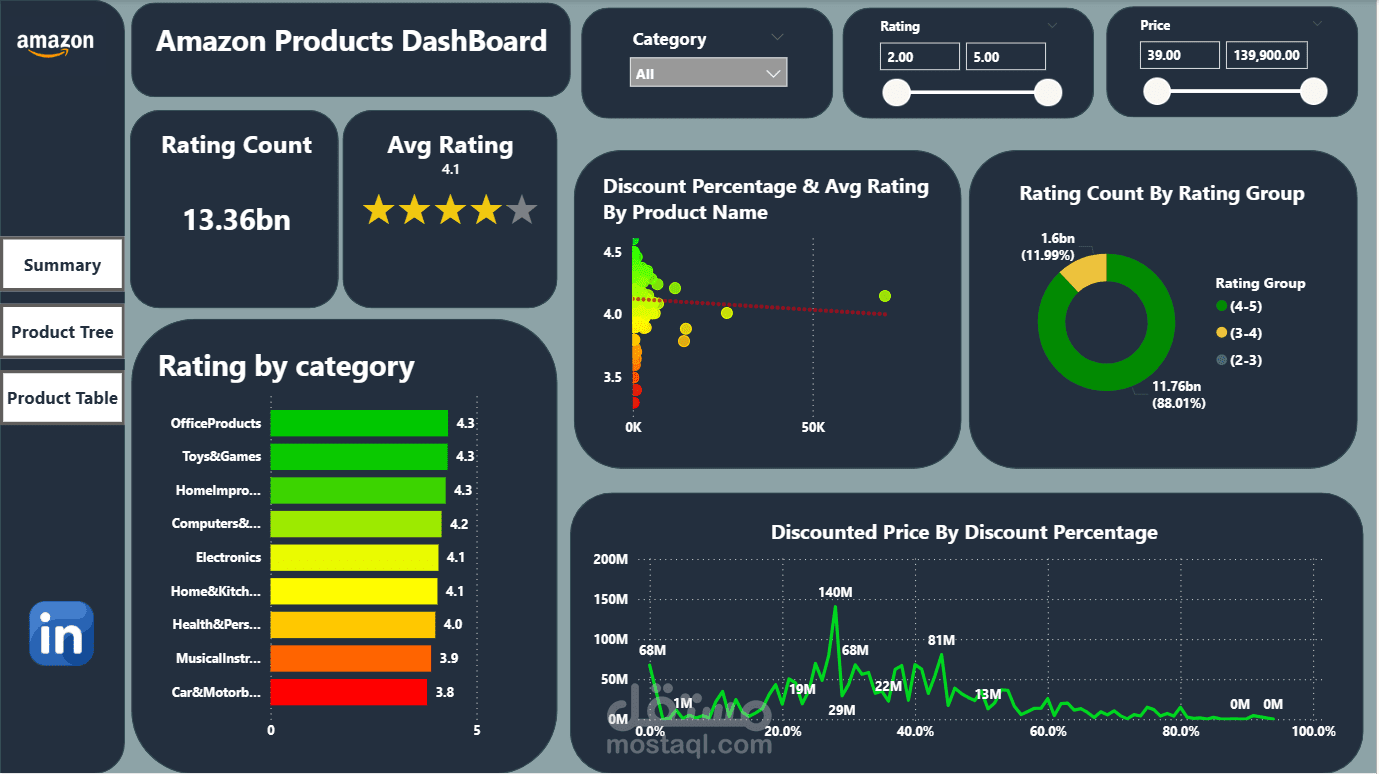Select the red Car&Motorb... bar
Screen dimensions: 1379x774
point(349,692)
